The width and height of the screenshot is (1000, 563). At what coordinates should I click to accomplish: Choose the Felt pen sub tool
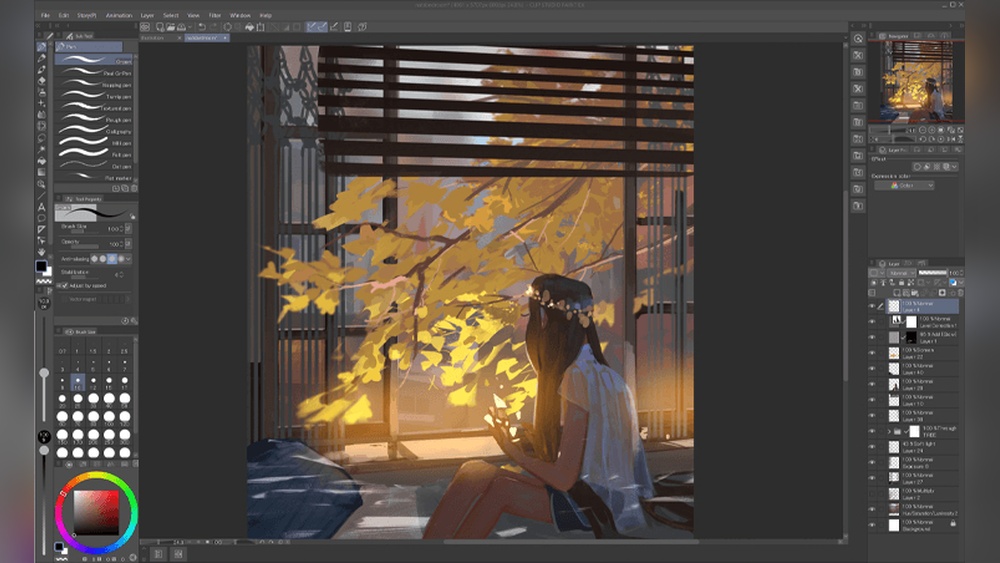coord(94,154)
